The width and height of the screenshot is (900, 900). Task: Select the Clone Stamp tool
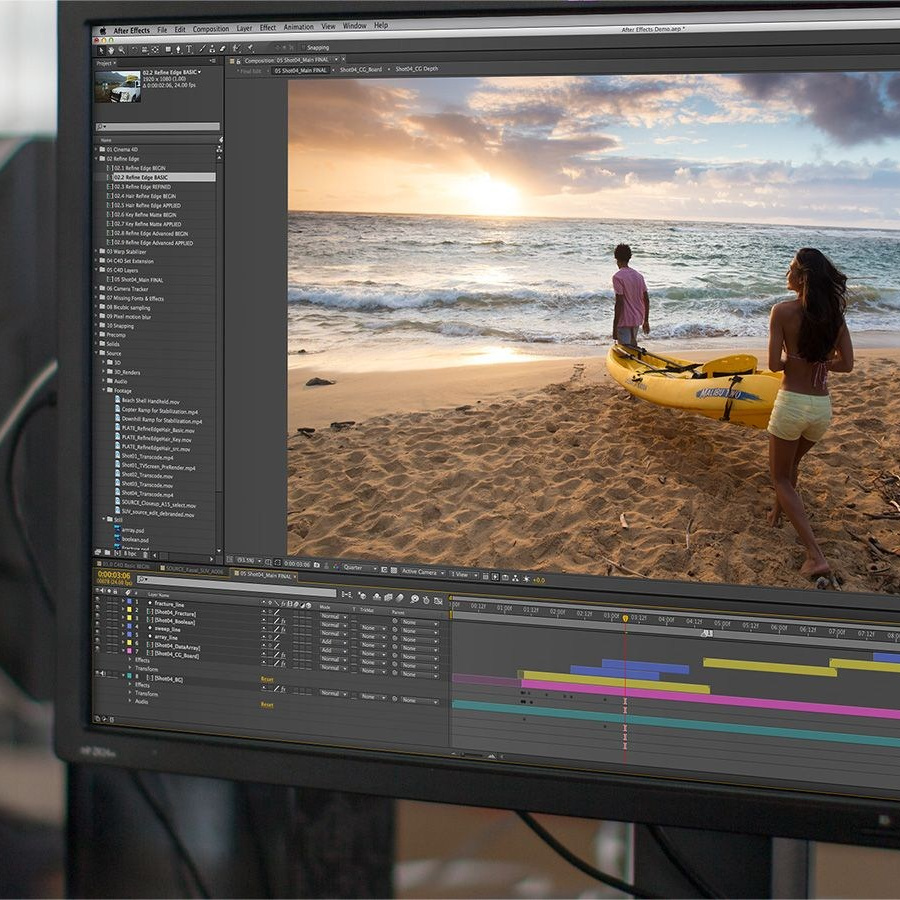pos(212,47)
